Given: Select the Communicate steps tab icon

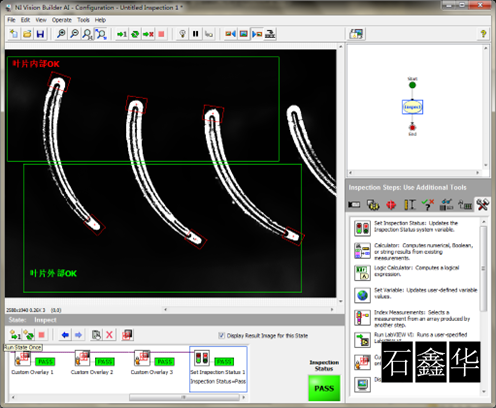Looking at the screenshot, I should pyautogui.click(x=465, y=204).
